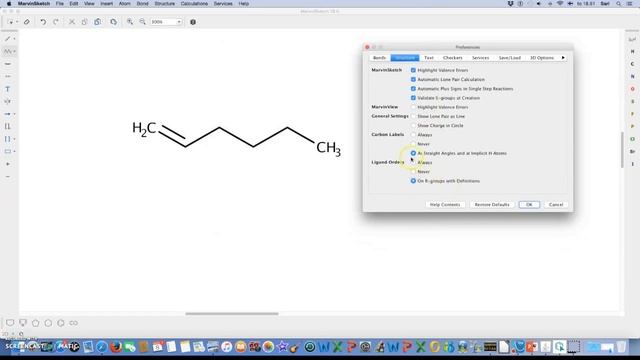Image resolution: width=640 pixels, height=360 pixels.
Task: Open the Bonds tab in Preferences
Action: point(379,58)
